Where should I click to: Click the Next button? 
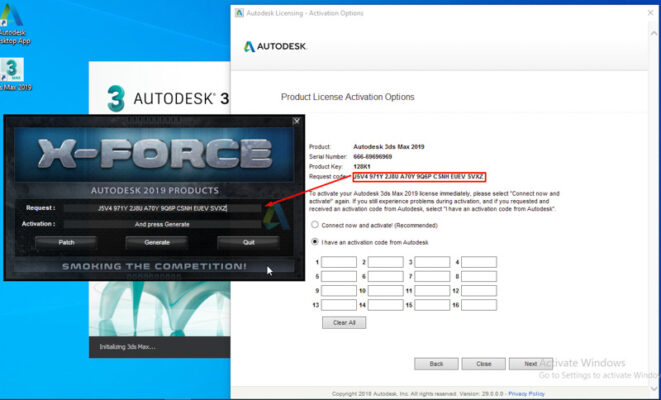tap(531, 364)
